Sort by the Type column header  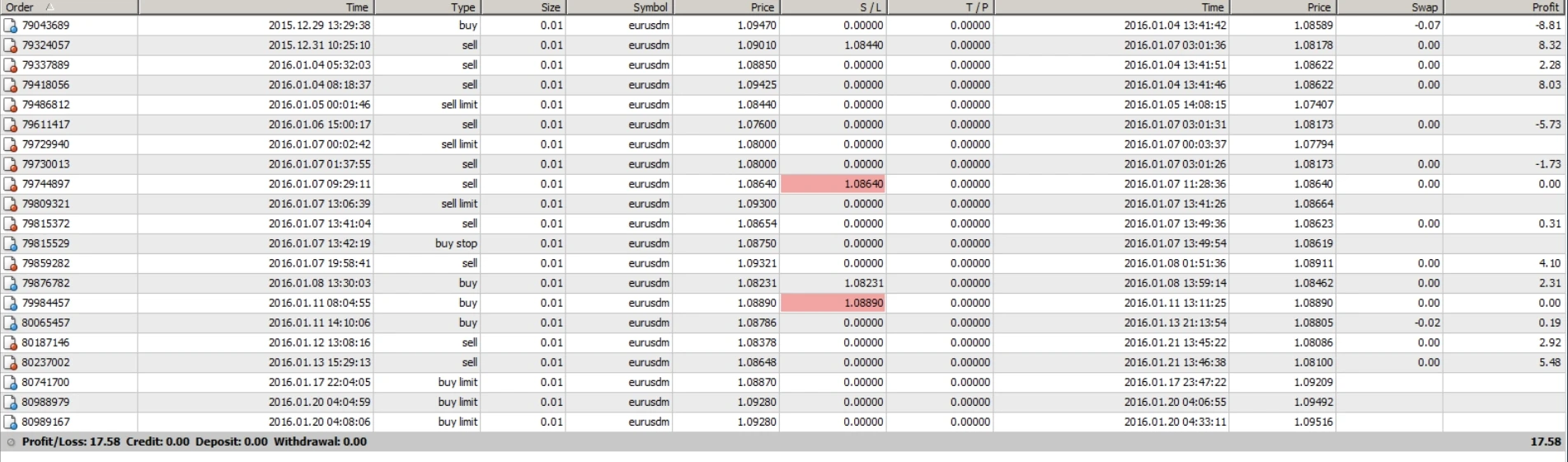click(427, 7)
